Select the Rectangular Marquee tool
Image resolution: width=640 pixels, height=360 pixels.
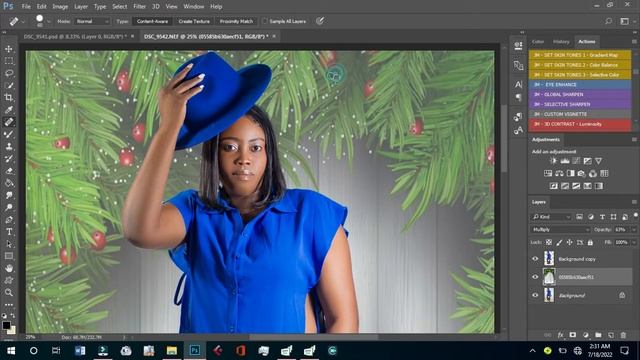[9, 61]
